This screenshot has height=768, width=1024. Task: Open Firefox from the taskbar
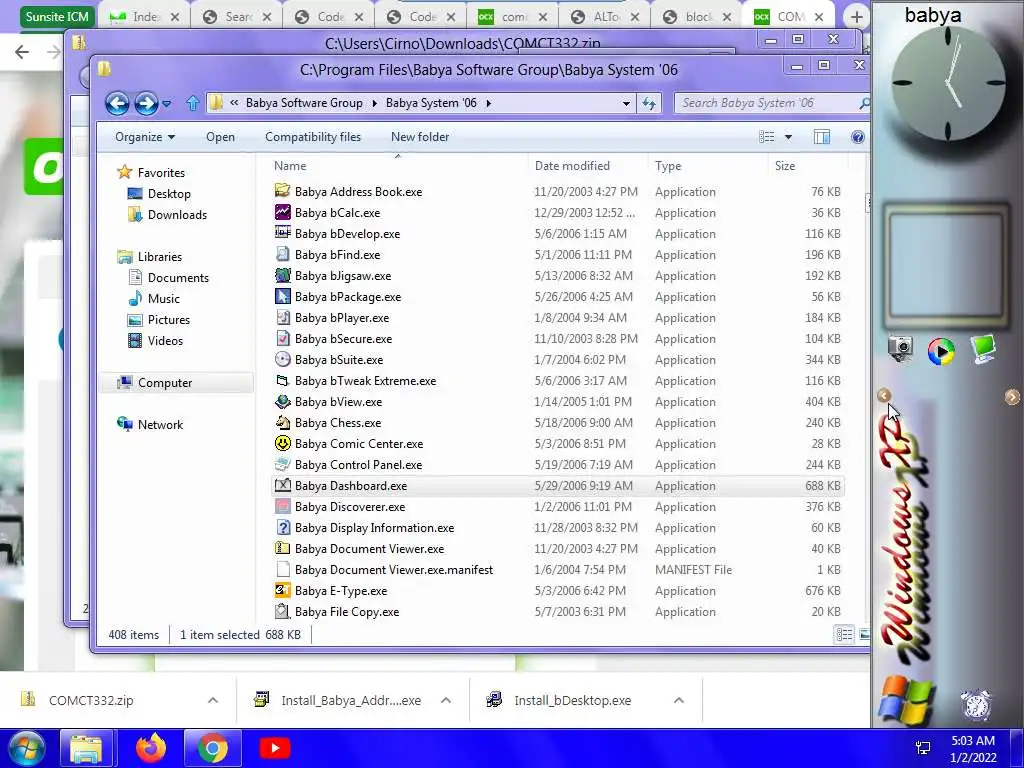tap(150, 748)
